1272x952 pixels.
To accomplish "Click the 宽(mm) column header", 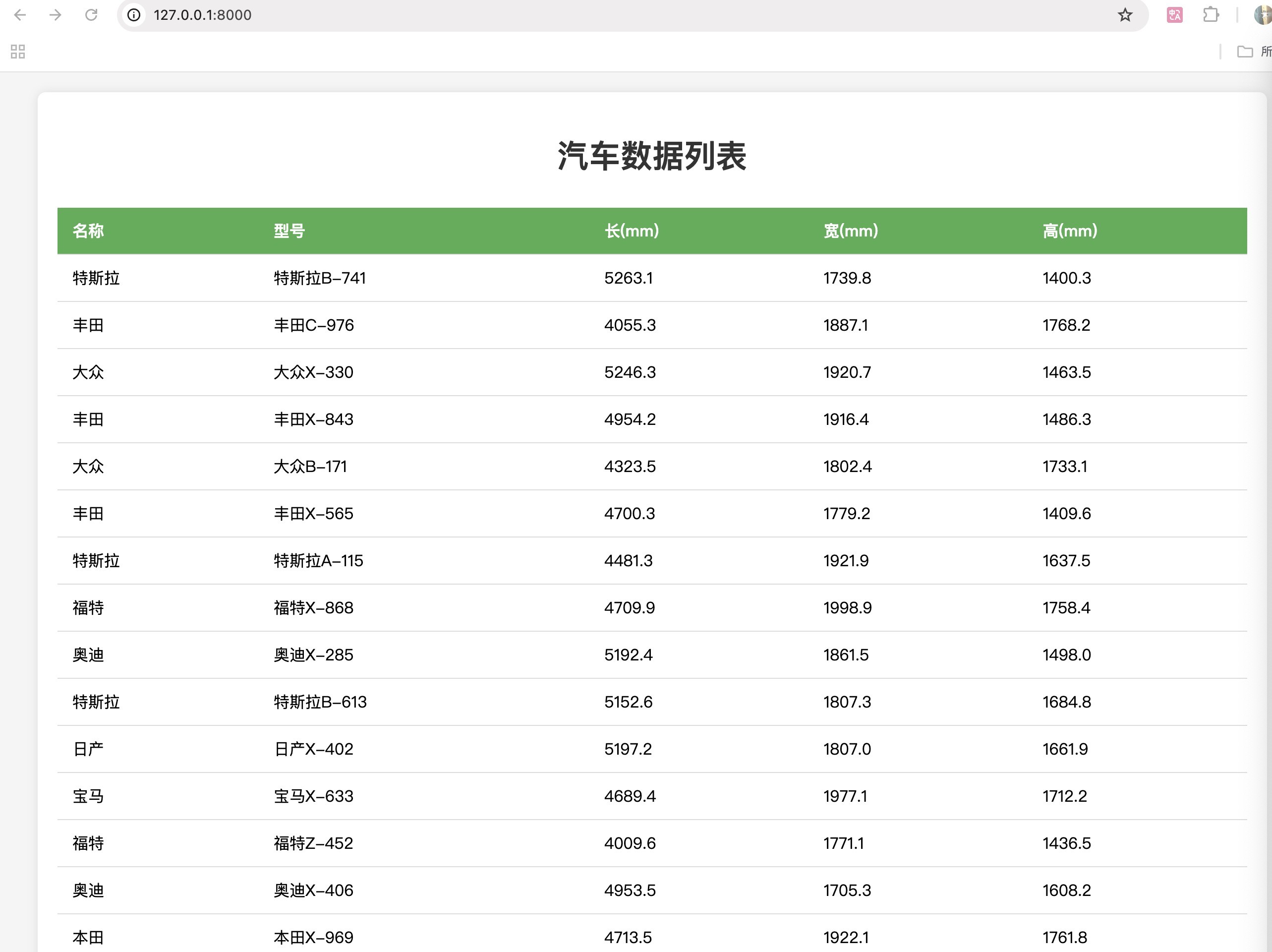I will tap(851, 231).
